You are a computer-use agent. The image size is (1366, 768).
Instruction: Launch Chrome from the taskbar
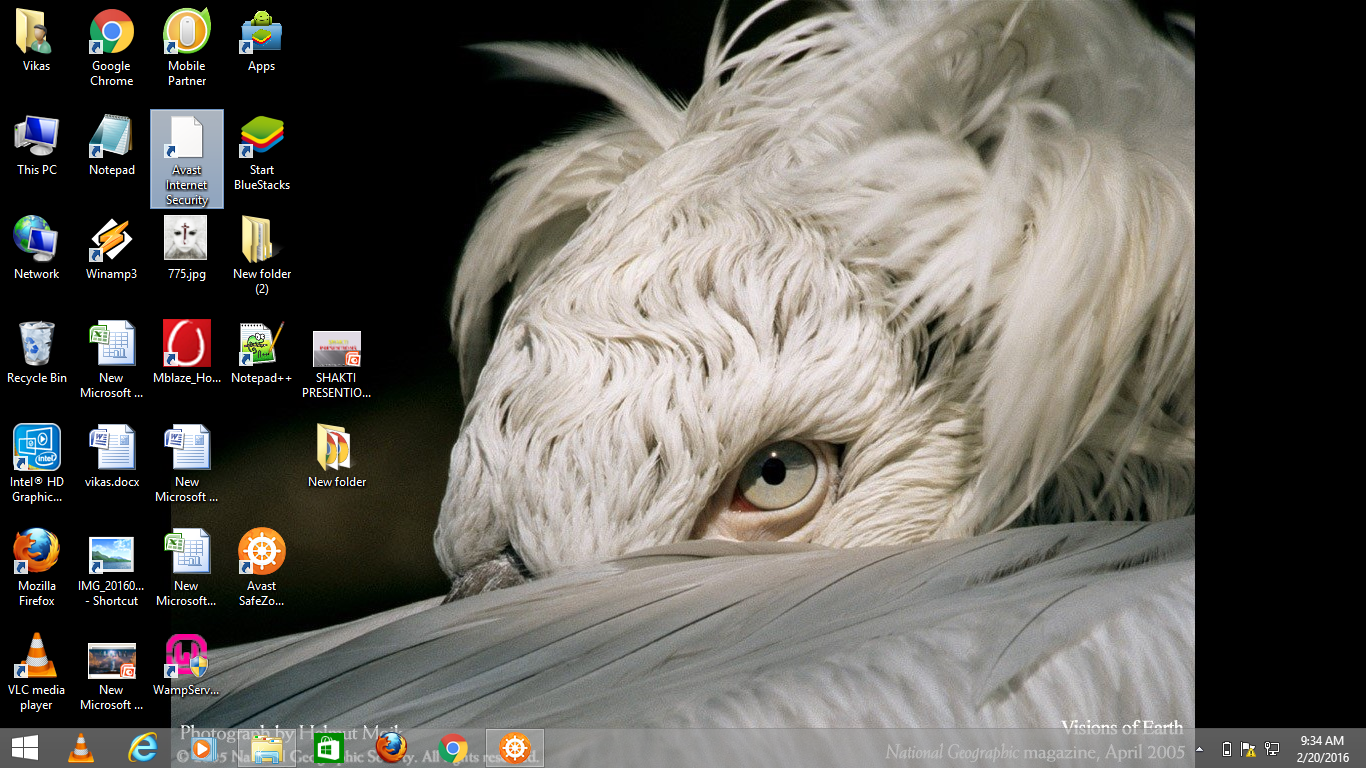coord(453,748)
